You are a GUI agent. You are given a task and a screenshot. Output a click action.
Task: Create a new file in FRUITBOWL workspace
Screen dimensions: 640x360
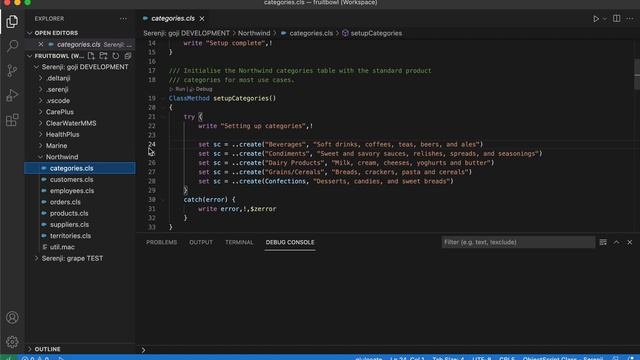tap(91, 56)
